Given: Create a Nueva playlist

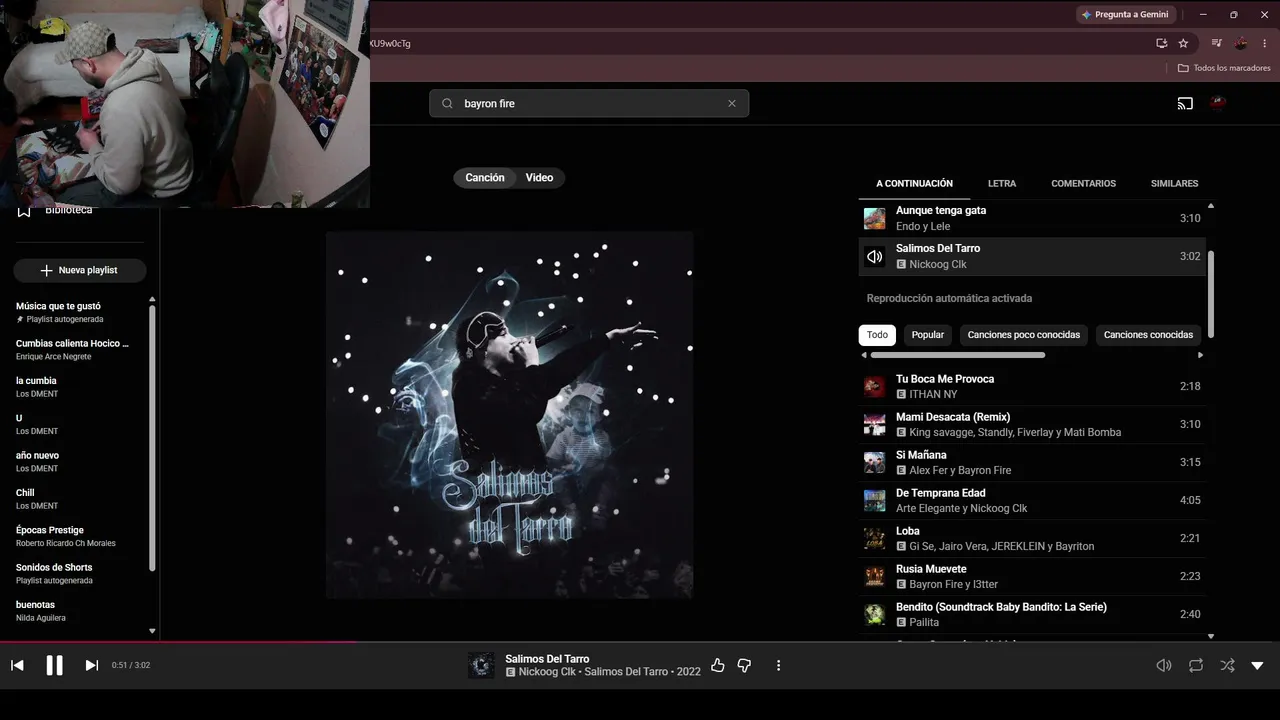Looking at the screenshot, I should coord(80,270).
